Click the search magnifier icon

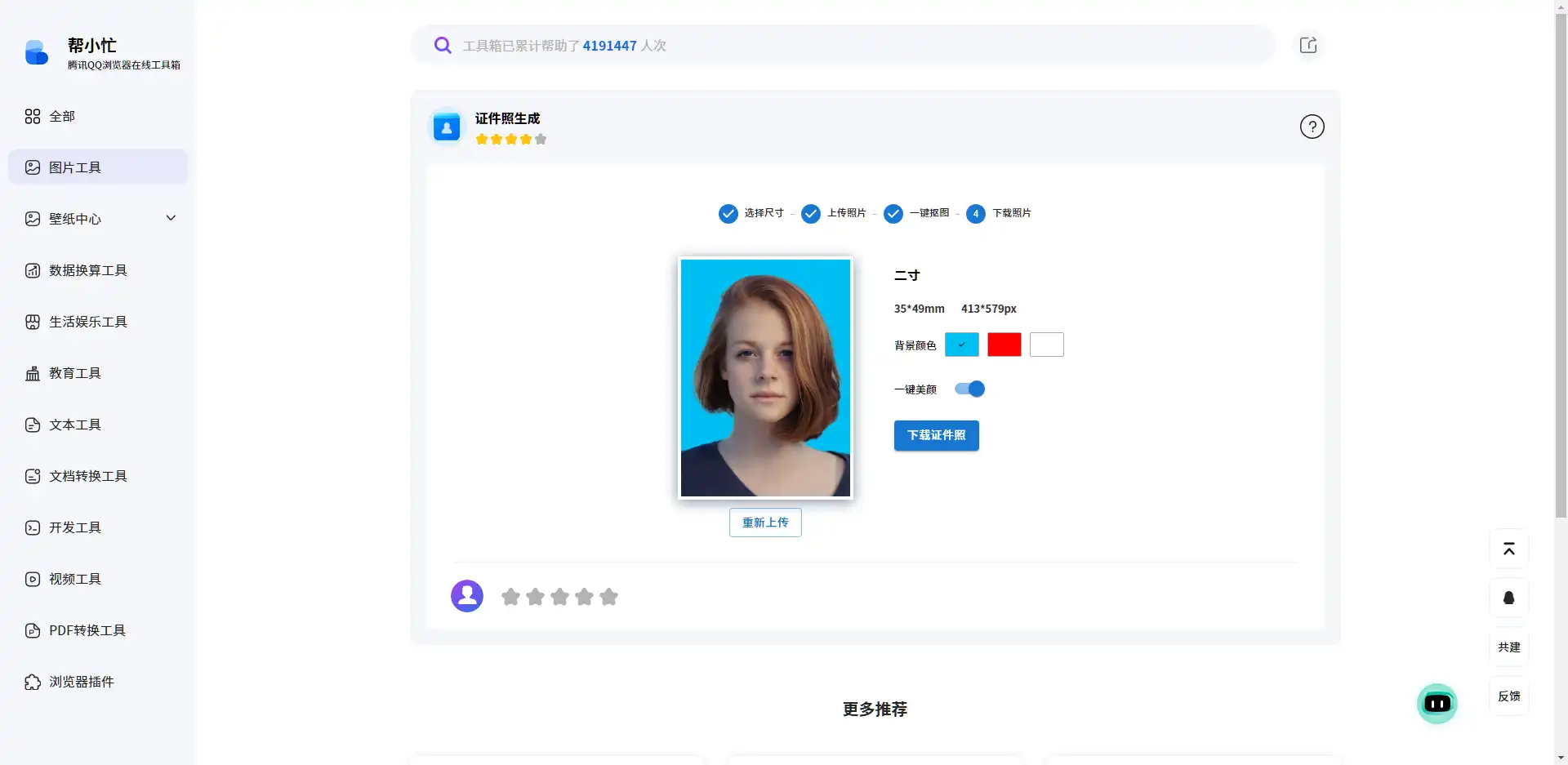(x=443, y=45)
